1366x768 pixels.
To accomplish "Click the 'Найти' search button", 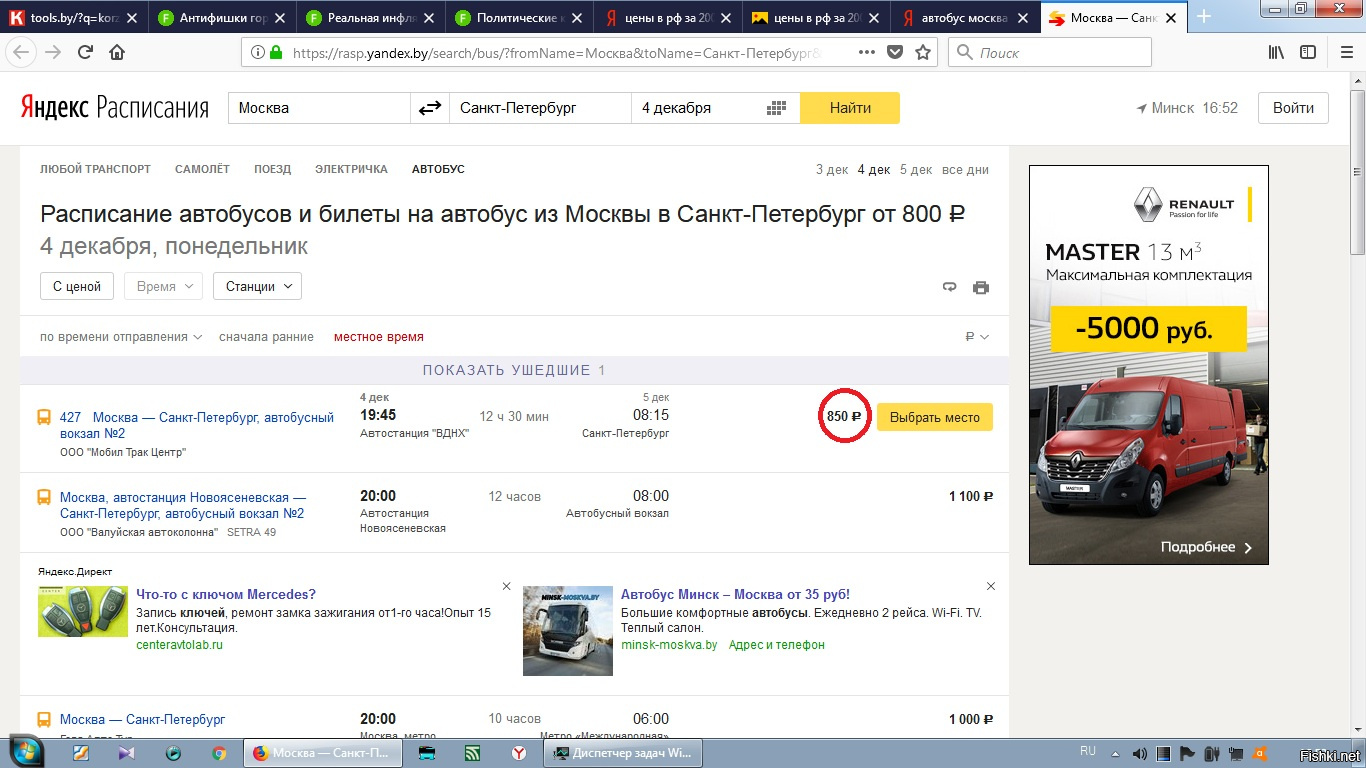I will pyautogui.click(x=850, y=108).
